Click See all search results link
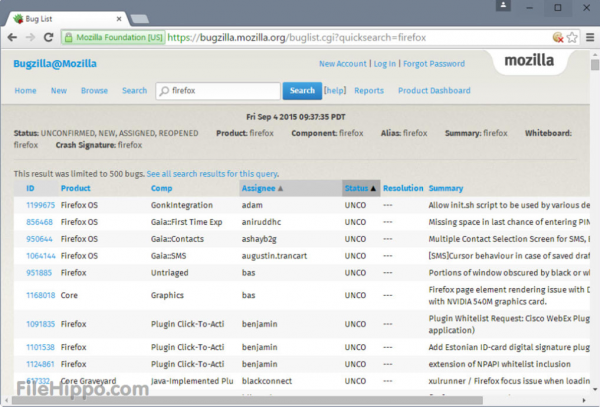Viewport: 600px width, 407px height. pyautogui.click(x=213, y=174)
